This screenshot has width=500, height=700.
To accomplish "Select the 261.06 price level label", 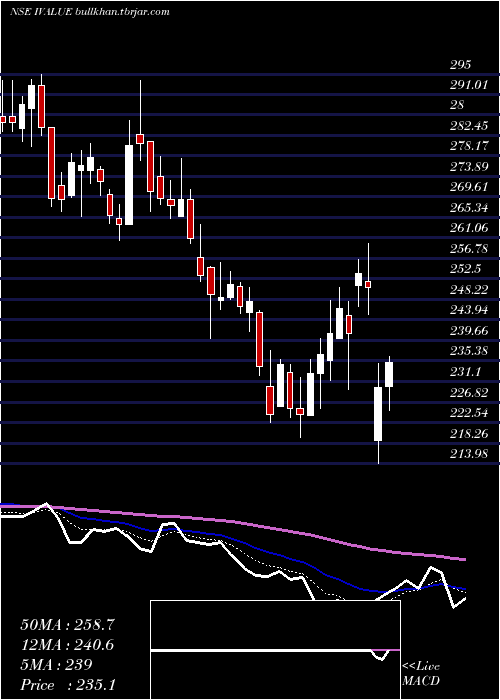I will [x=469, y=228].
